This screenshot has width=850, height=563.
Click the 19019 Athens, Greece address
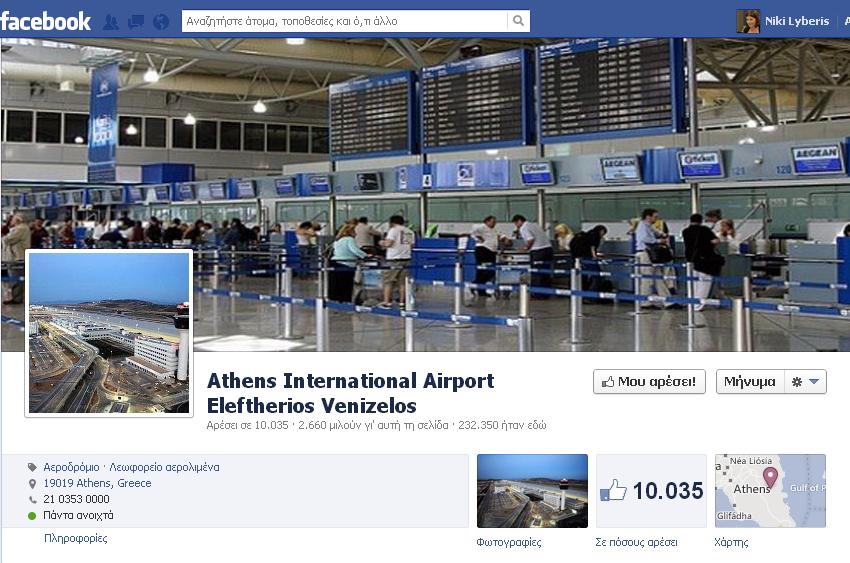(97, 483)
